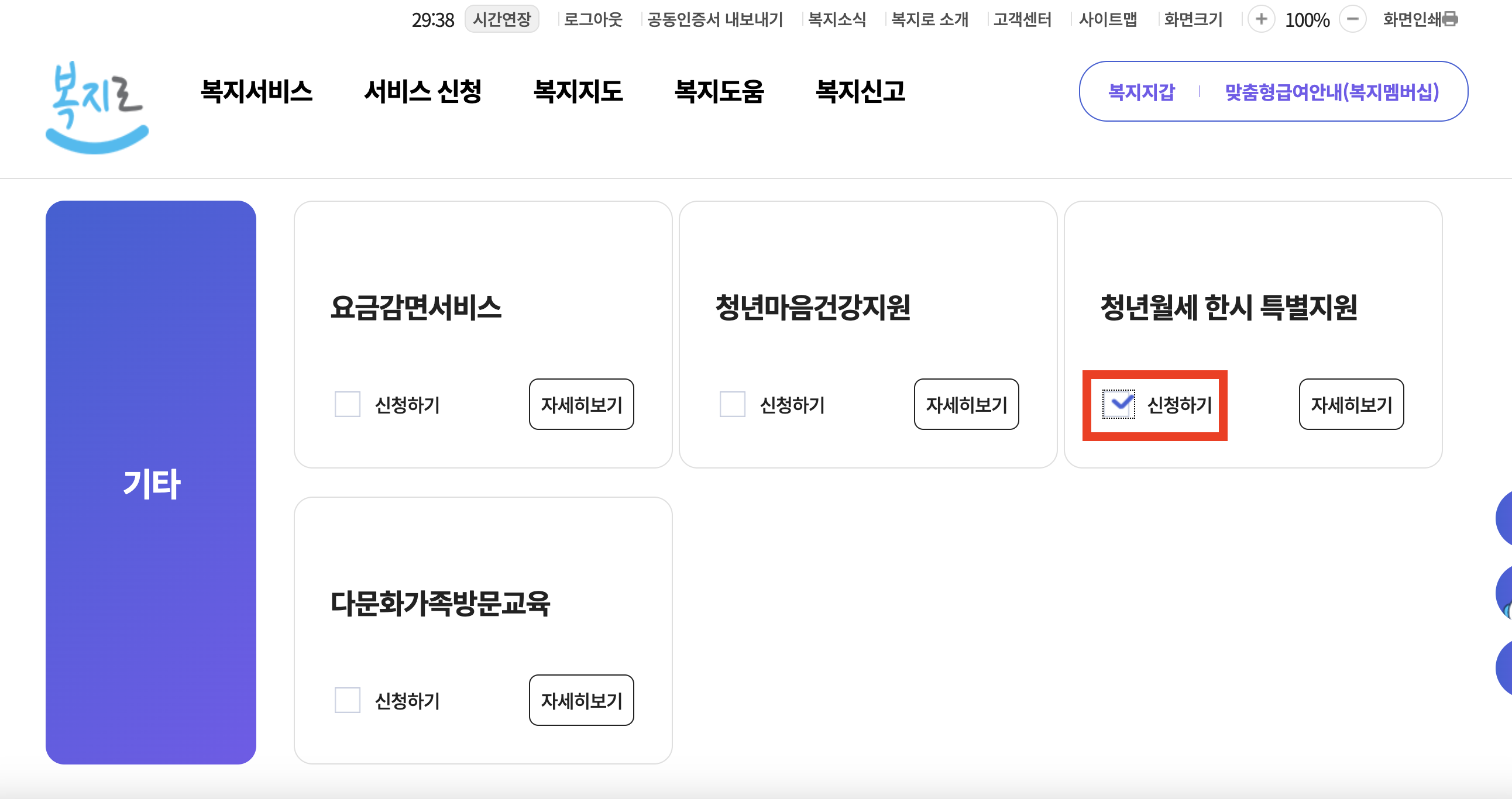Check 신청하기 for 다문화가족방문교육

(x=347, y=700)
